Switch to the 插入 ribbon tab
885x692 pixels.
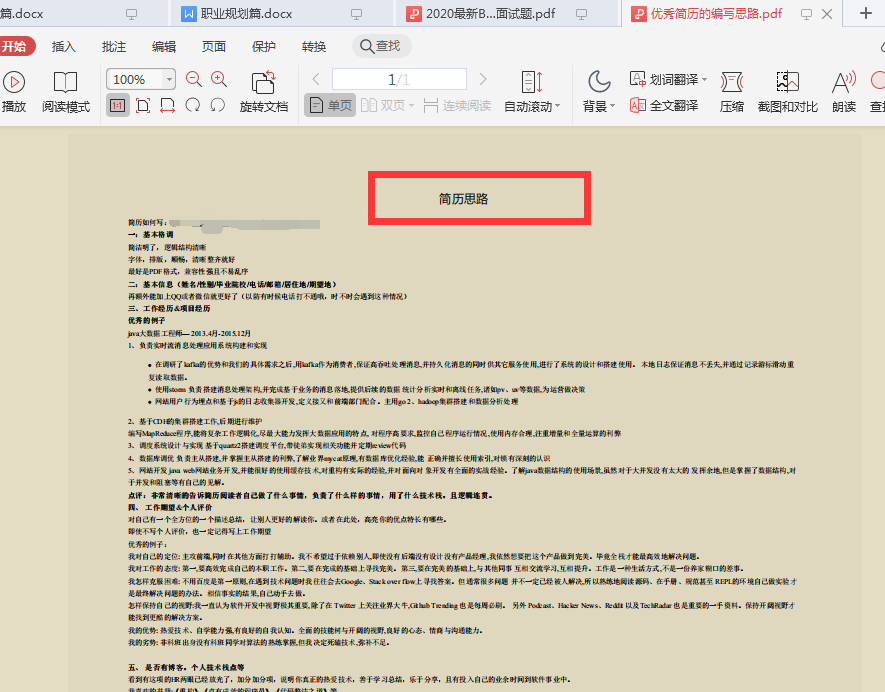coord(65,45)
